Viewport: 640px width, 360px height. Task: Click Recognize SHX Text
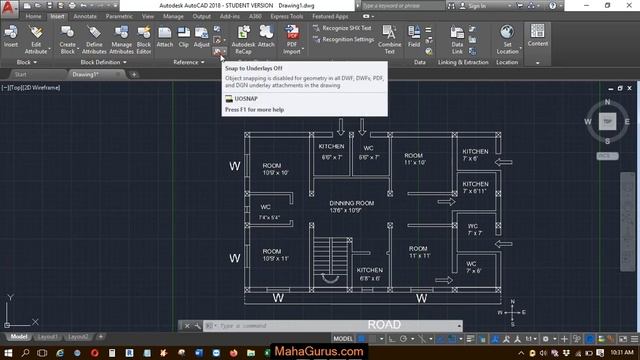click(x=342, y=28)
